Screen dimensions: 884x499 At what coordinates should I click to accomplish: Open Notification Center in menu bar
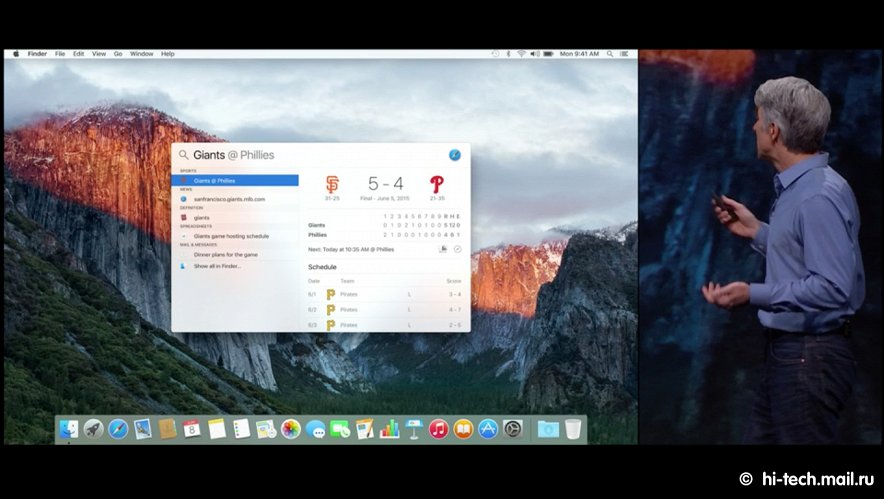(624, 54)
